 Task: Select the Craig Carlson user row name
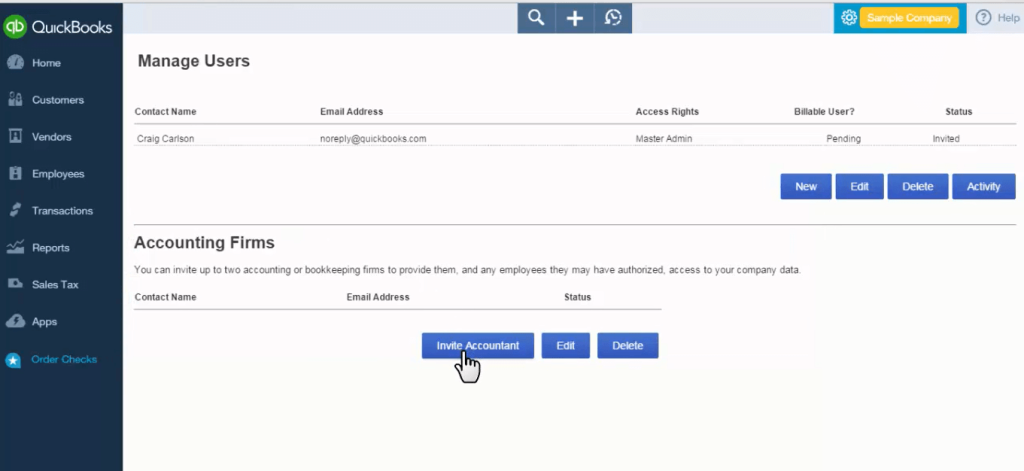click(x=165, y=138)
